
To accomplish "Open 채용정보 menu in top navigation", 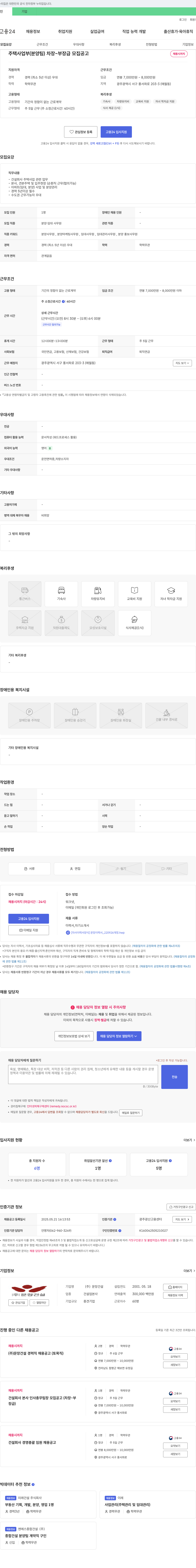I will [33, 32].
